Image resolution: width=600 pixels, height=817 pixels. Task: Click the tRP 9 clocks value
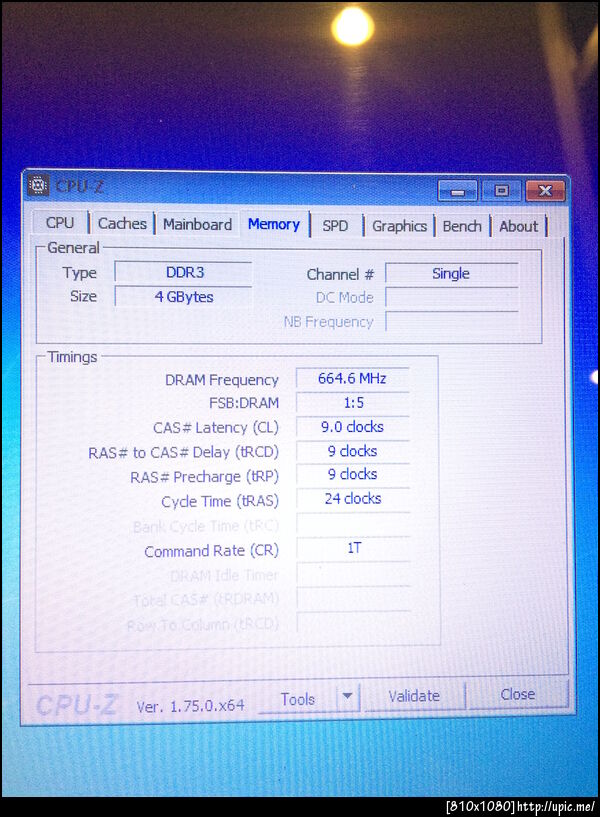(x=353, y=474)
